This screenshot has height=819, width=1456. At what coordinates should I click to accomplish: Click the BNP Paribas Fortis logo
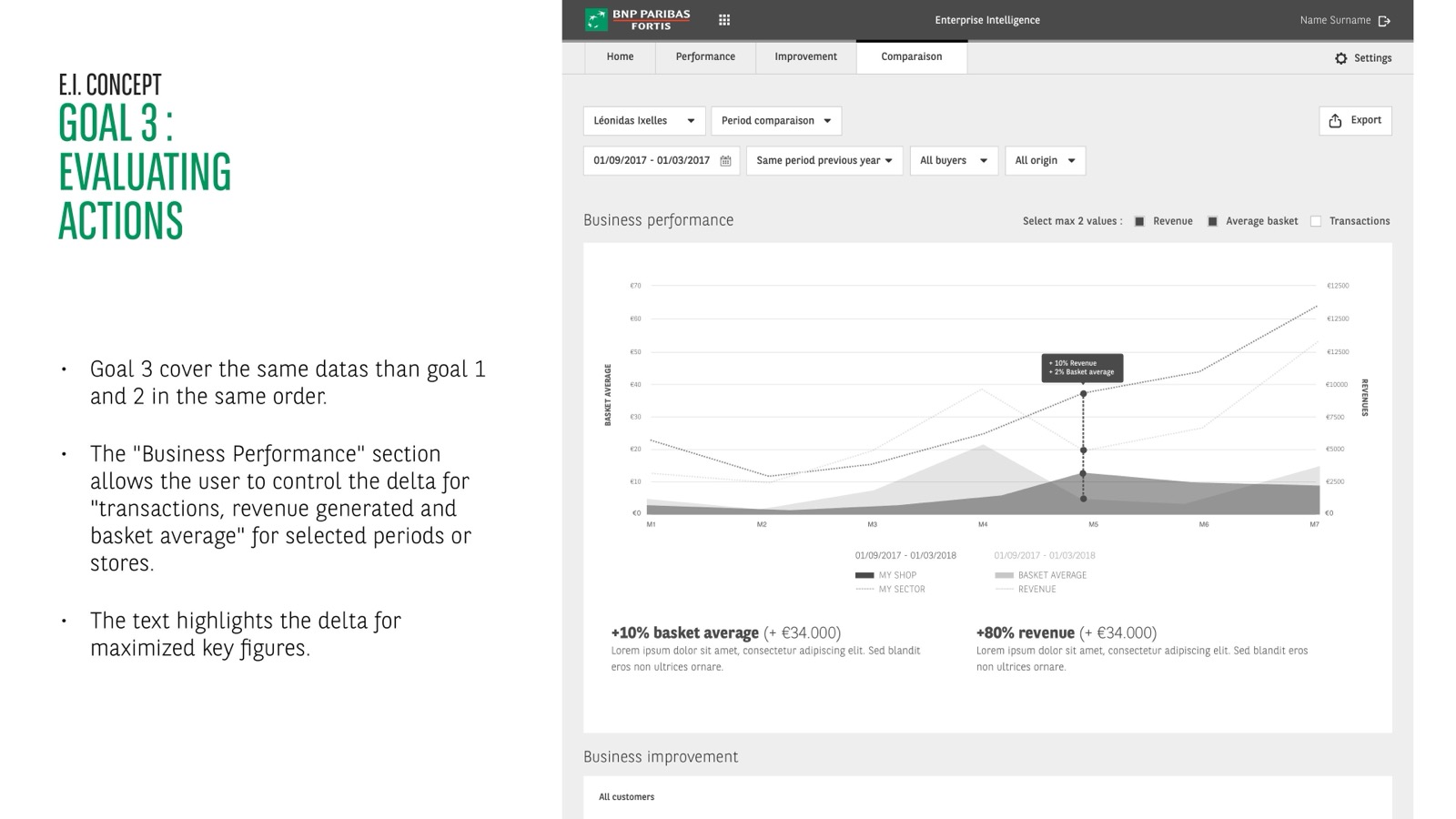[638, 19]
